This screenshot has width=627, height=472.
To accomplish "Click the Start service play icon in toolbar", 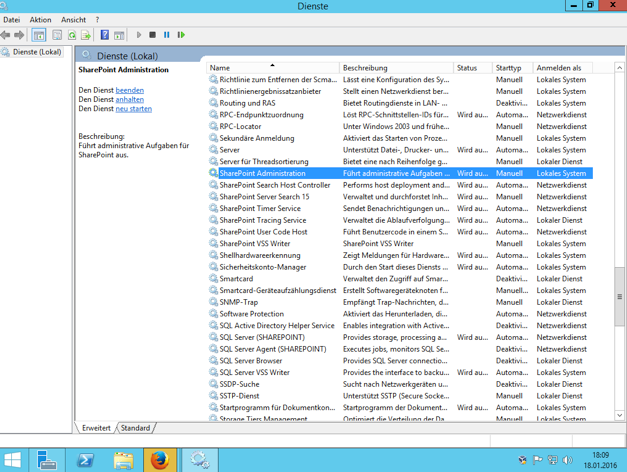I will (x=139, y=35).
